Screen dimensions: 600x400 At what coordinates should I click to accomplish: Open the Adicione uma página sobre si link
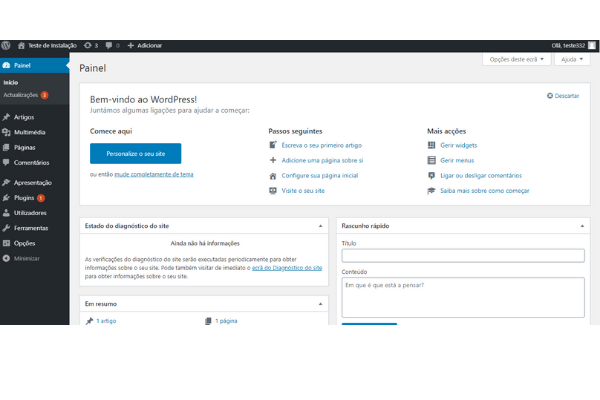[322, 160]
